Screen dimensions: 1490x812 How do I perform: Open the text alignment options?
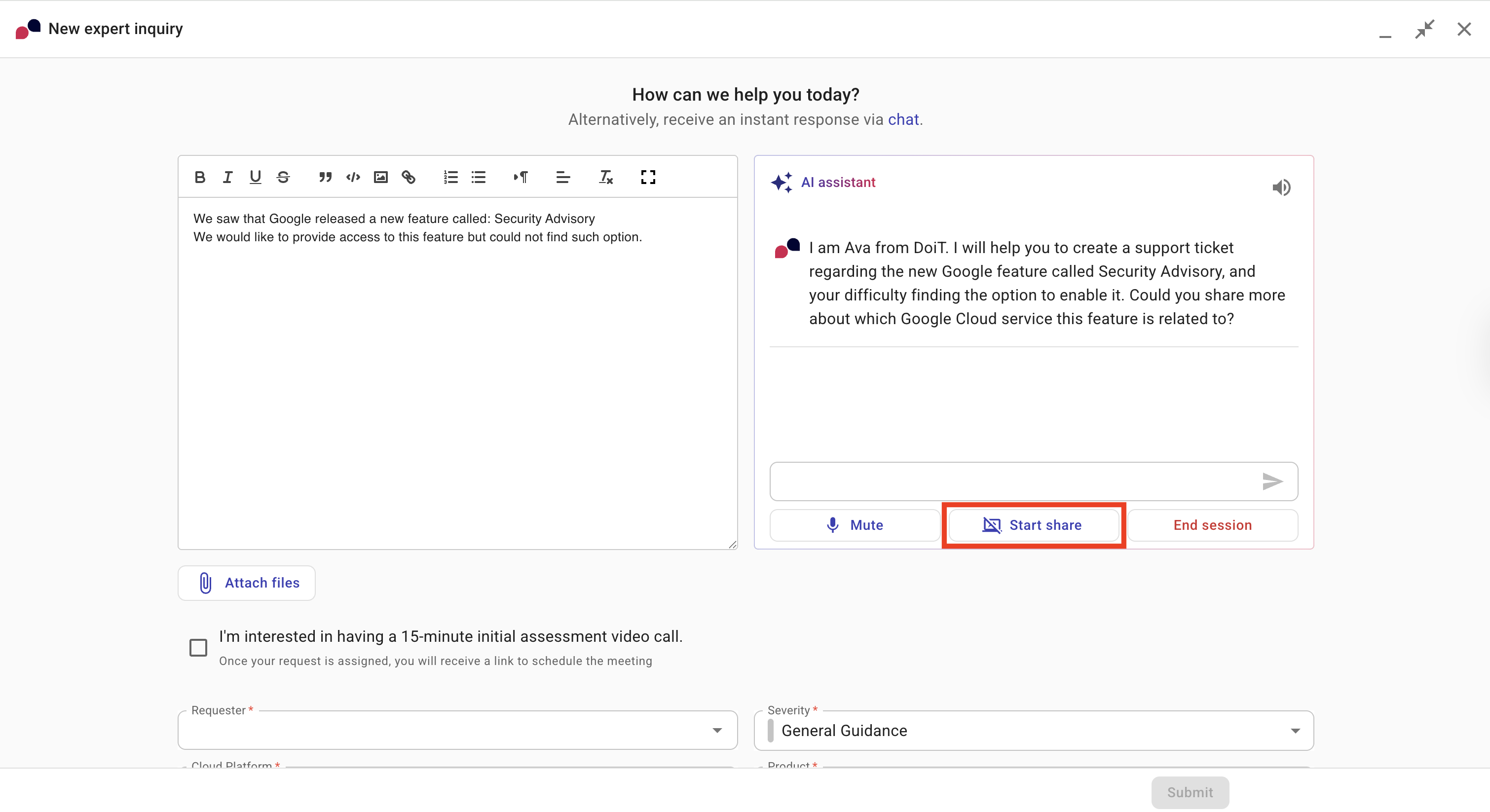point(563,177)
